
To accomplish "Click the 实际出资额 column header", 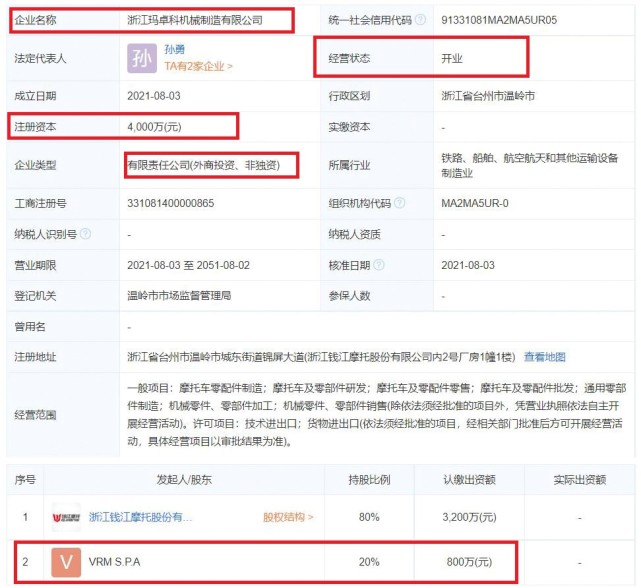I will coord(580,480).
